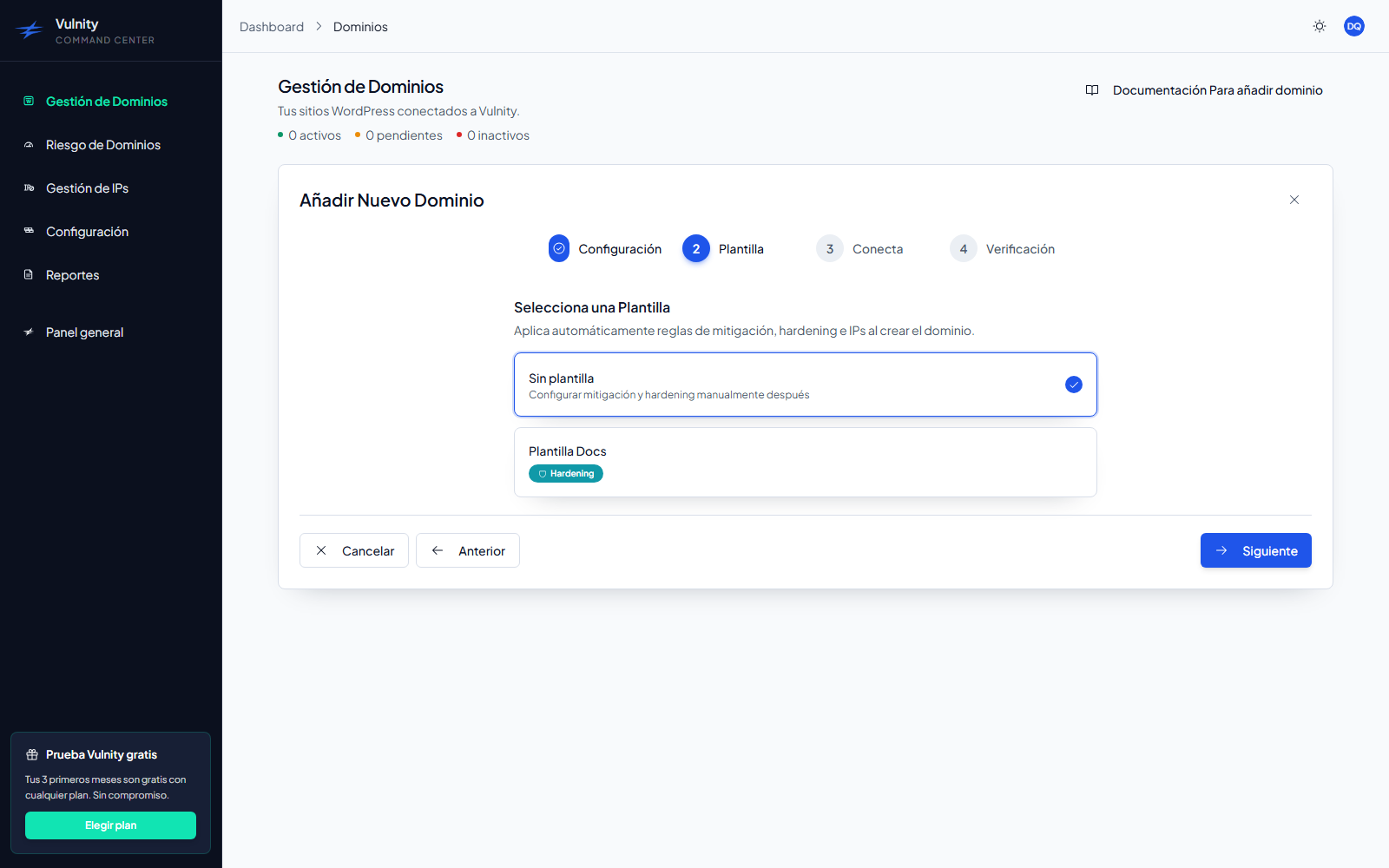Click the book icon beside Documentación
1389x868 pixels.
(1092, 90)
